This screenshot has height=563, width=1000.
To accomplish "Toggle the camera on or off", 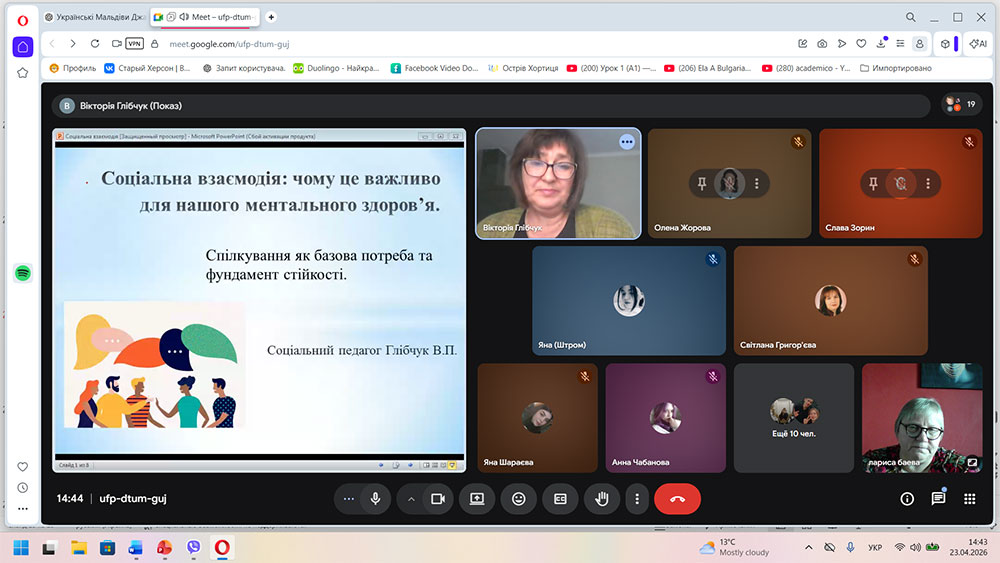I will [437, 498].
